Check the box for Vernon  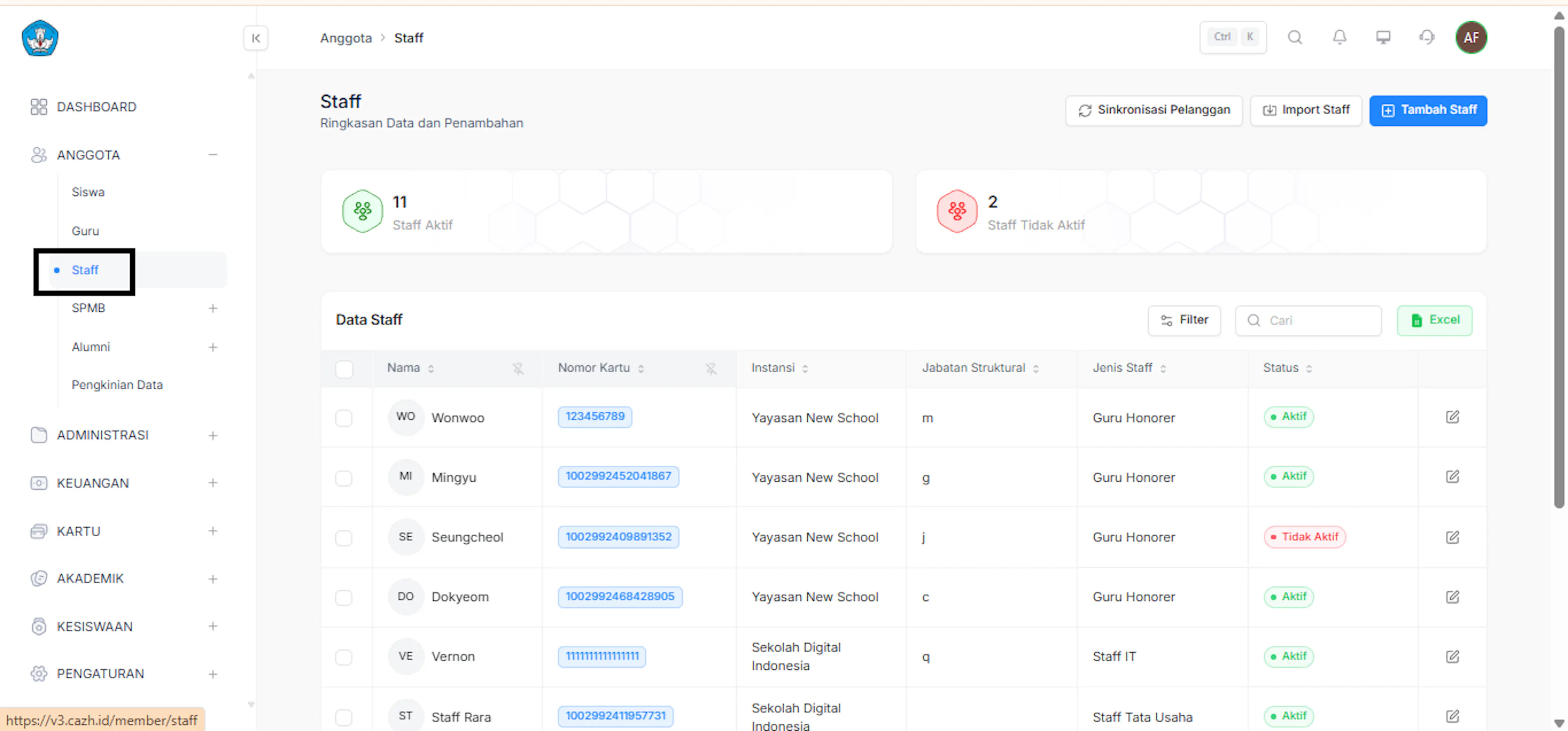pos(343,657)
